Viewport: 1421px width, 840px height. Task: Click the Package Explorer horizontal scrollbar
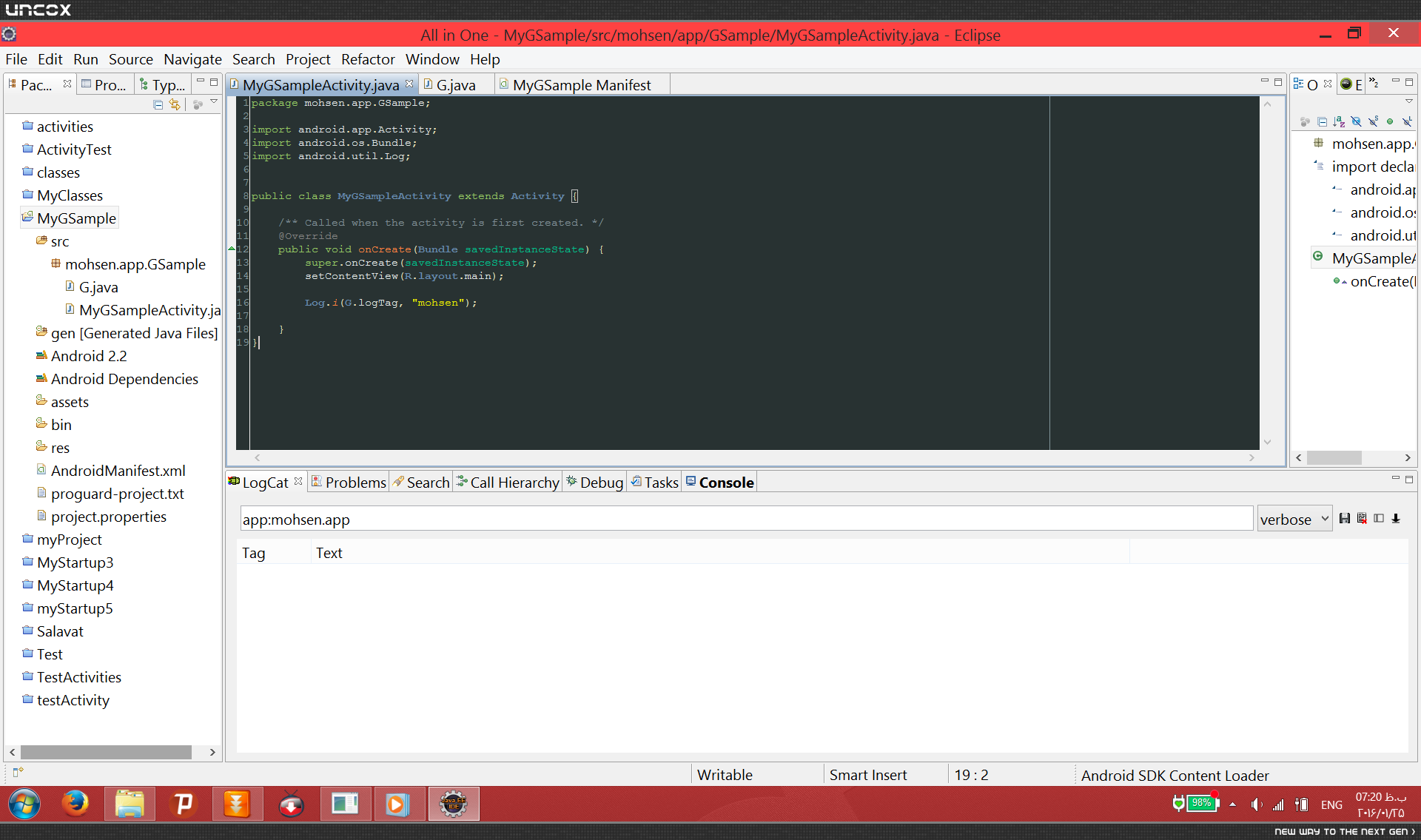(x=107, y=752)
